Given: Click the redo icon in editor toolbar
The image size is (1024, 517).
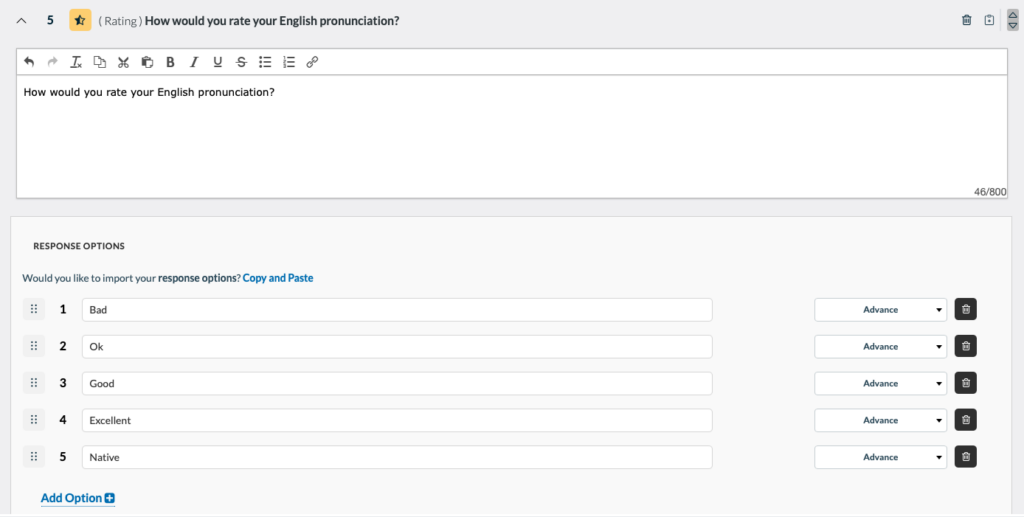Looking at the screenshot, I should [52, 62].
